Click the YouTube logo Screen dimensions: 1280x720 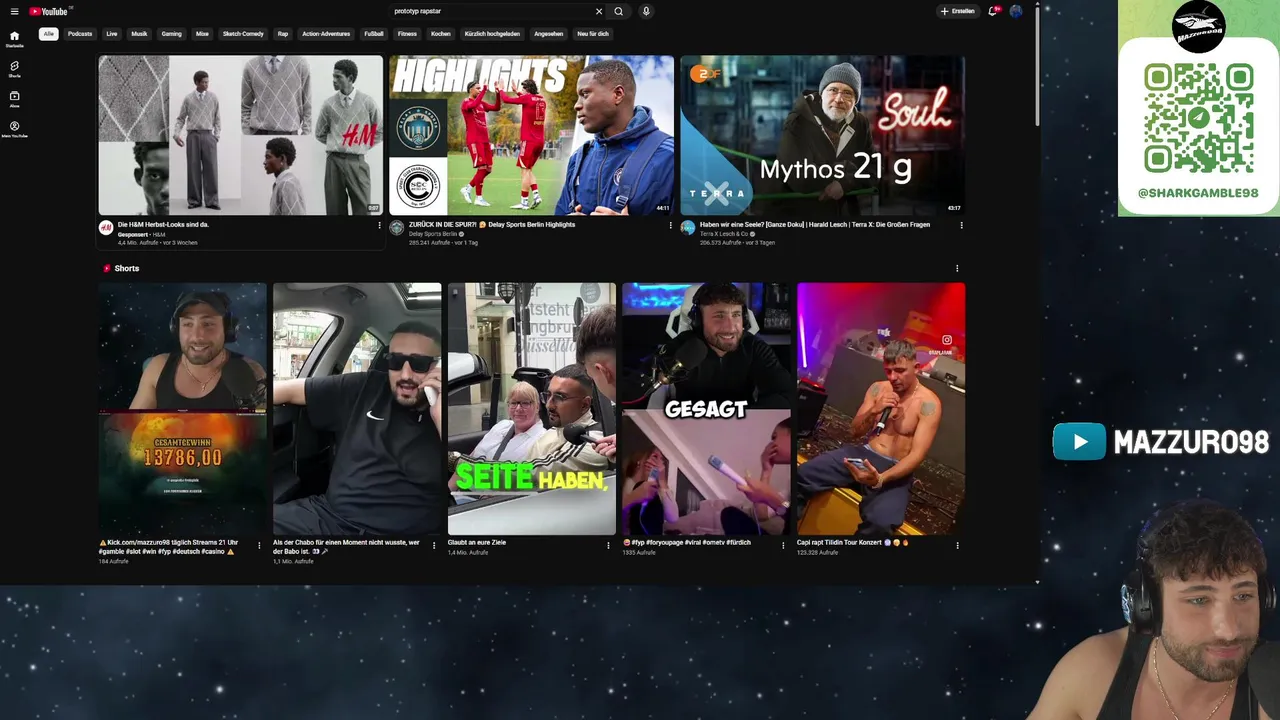coord(49,11)
